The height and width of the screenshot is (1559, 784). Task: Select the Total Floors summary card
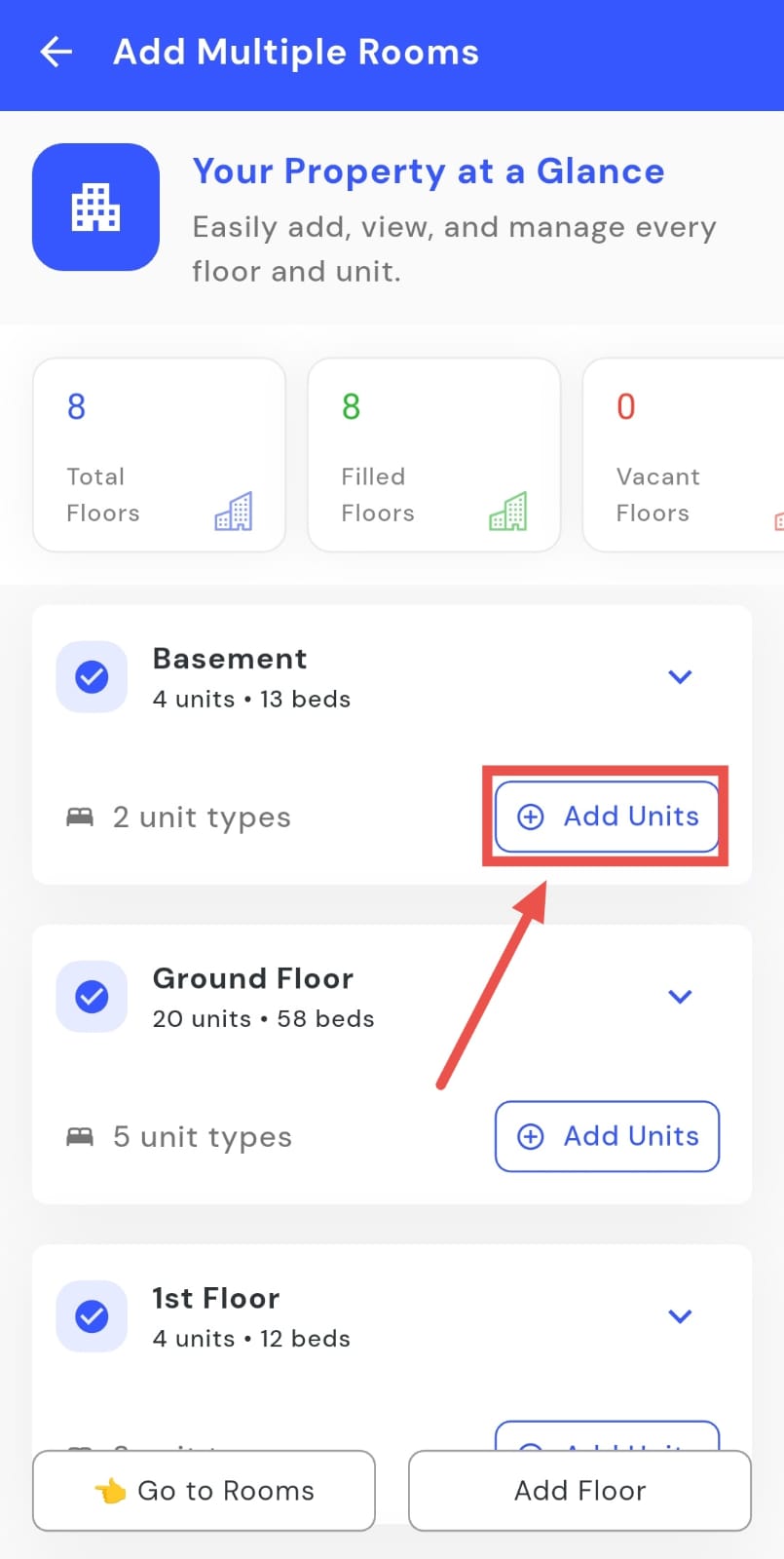point(159,454)
